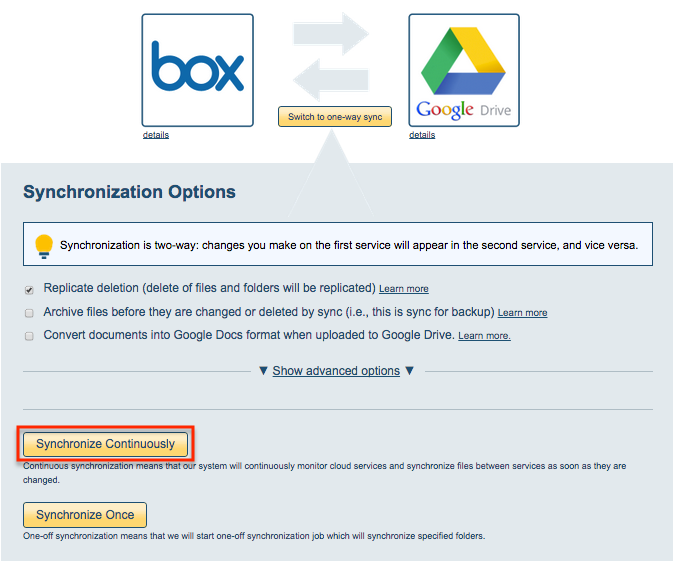Click the right-pointing sync direction arrow
The image size is (673, 561).
tap(332, 34)
